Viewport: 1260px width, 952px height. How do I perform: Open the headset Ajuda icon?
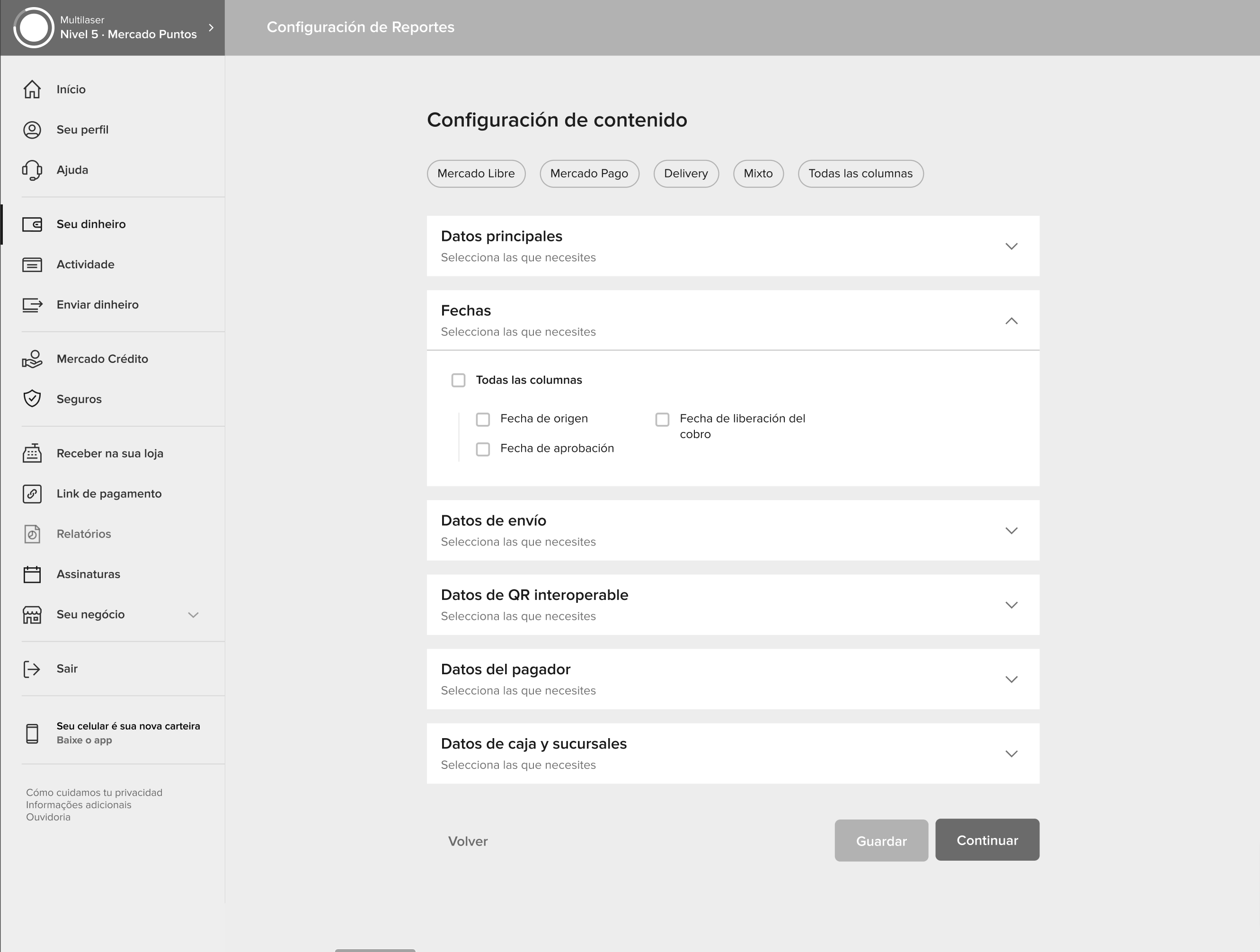[x=32, y=170]
